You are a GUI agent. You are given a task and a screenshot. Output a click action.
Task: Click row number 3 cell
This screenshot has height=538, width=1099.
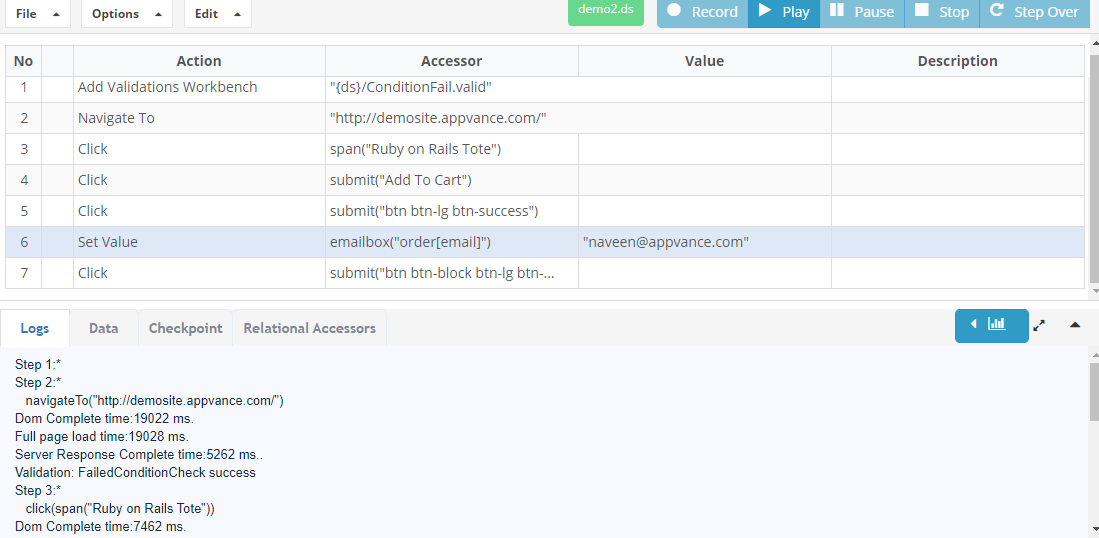(x=23, y=149)
